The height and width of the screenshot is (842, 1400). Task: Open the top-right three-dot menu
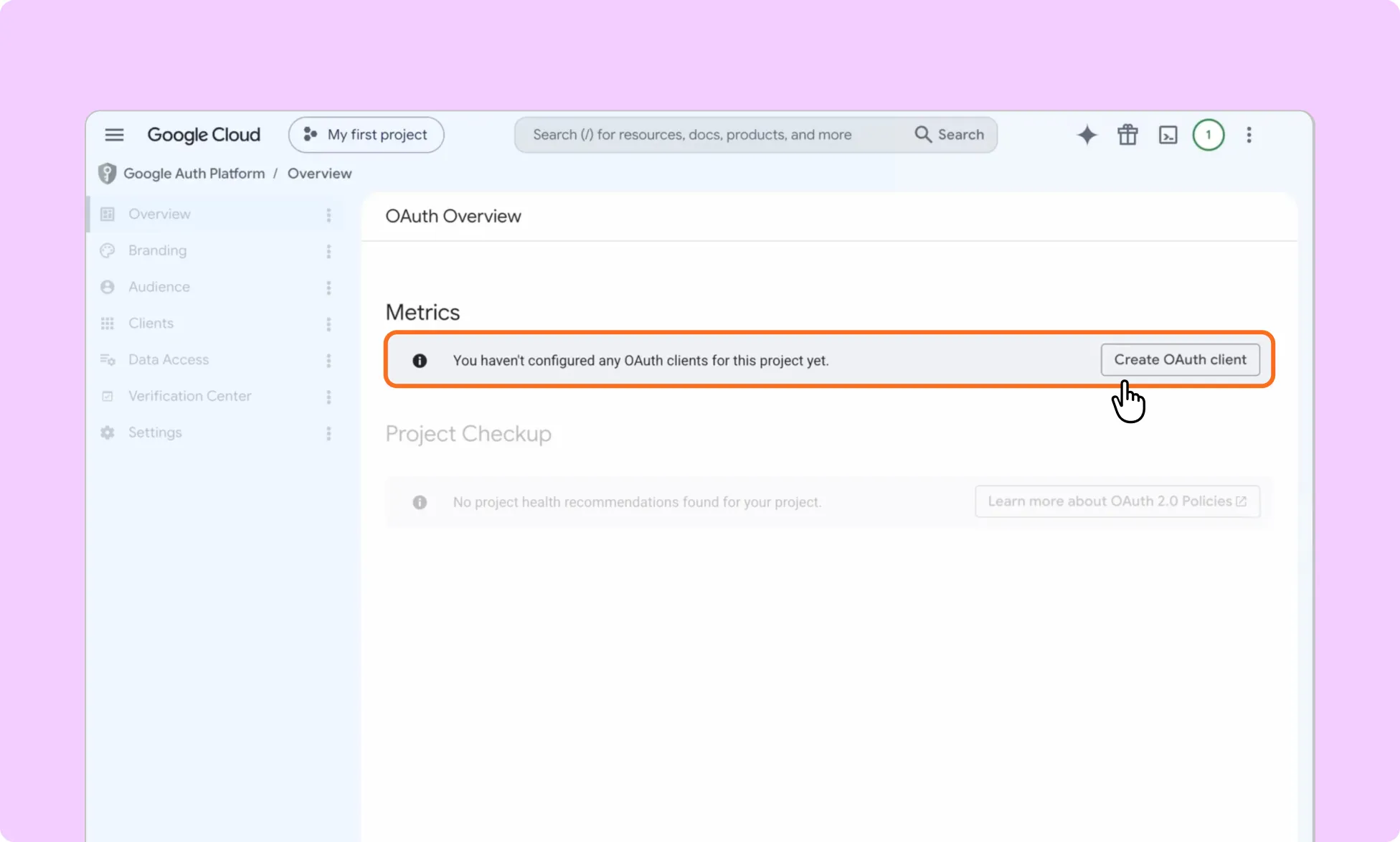coord(1249,135)
